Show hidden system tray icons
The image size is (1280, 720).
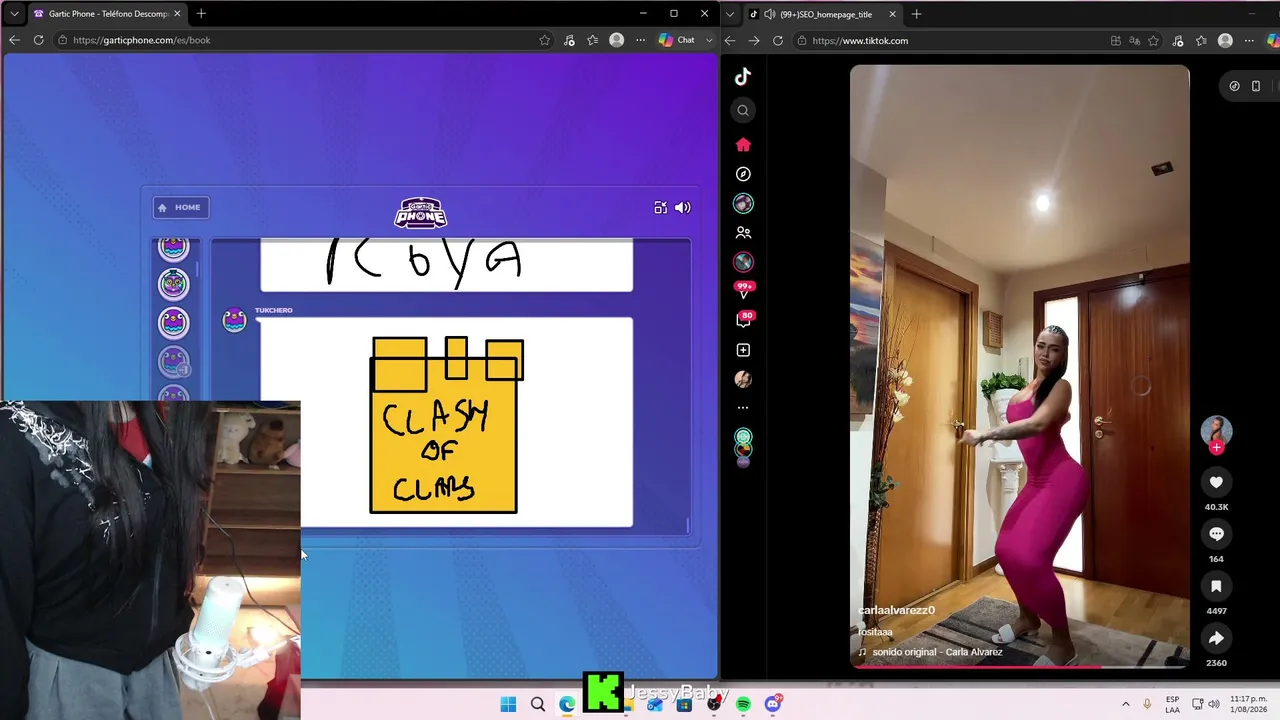click(1125, 704)
